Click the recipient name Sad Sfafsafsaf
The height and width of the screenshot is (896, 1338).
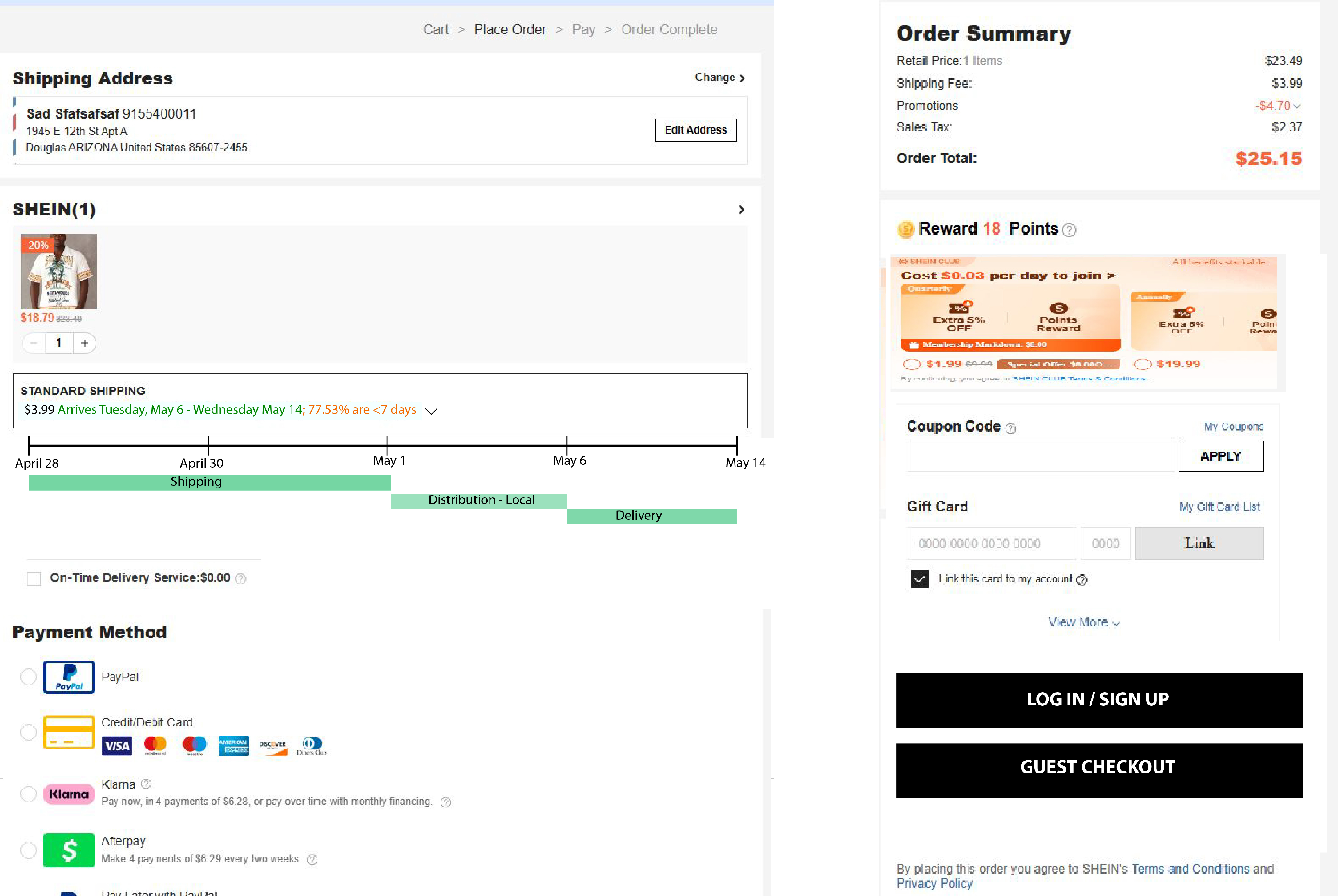click(x=73, y=114)
